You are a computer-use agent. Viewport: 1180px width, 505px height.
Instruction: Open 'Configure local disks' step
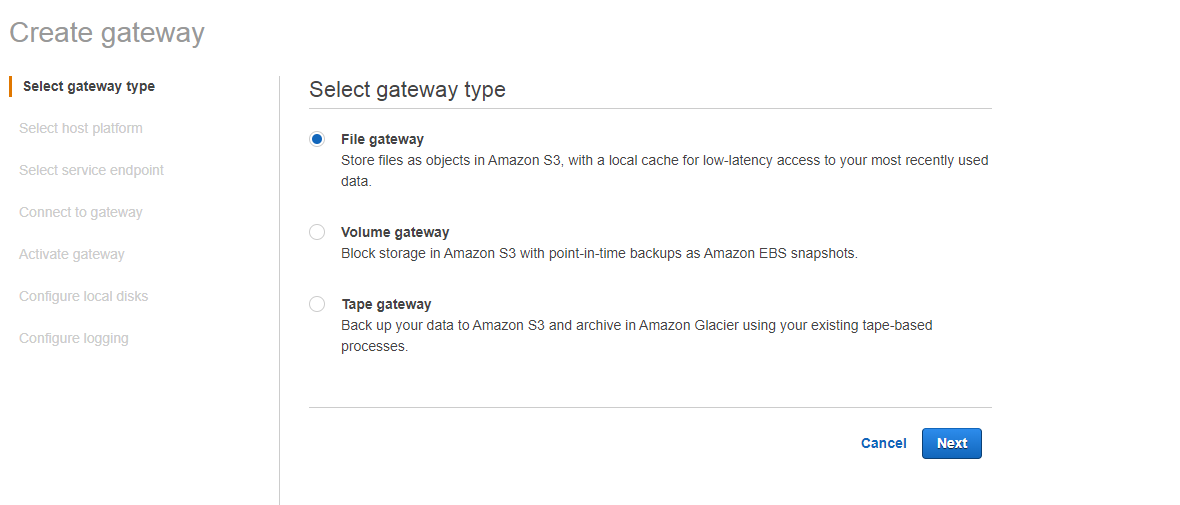click(84, 296)
